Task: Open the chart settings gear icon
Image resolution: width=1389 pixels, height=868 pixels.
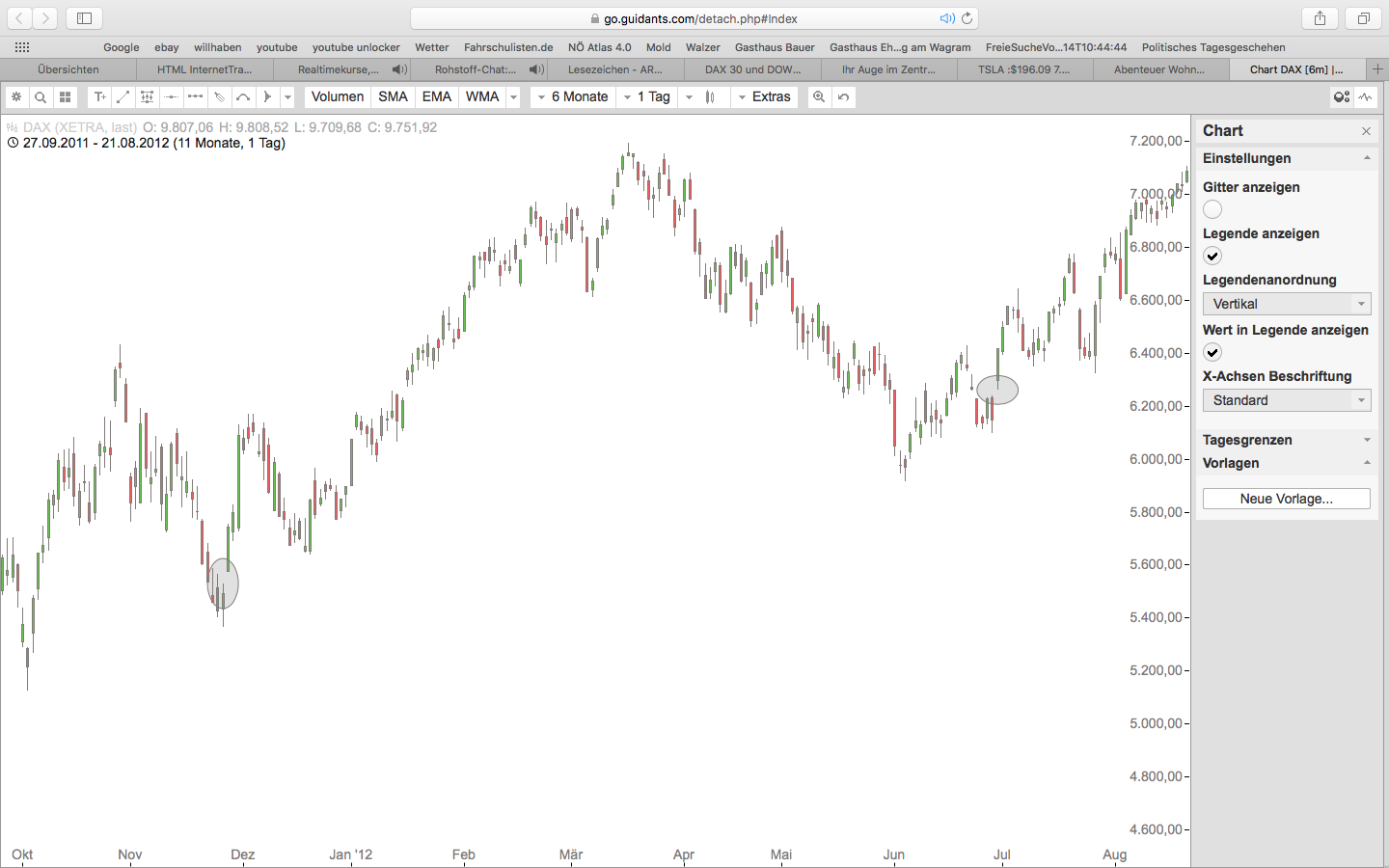Action: click(x=16, y=96)
